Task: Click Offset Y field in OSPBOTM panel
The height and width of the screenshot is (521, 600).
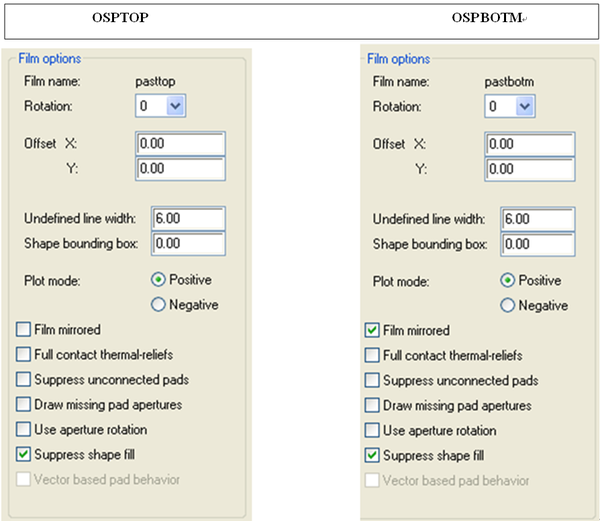Action: click(530, 169)
